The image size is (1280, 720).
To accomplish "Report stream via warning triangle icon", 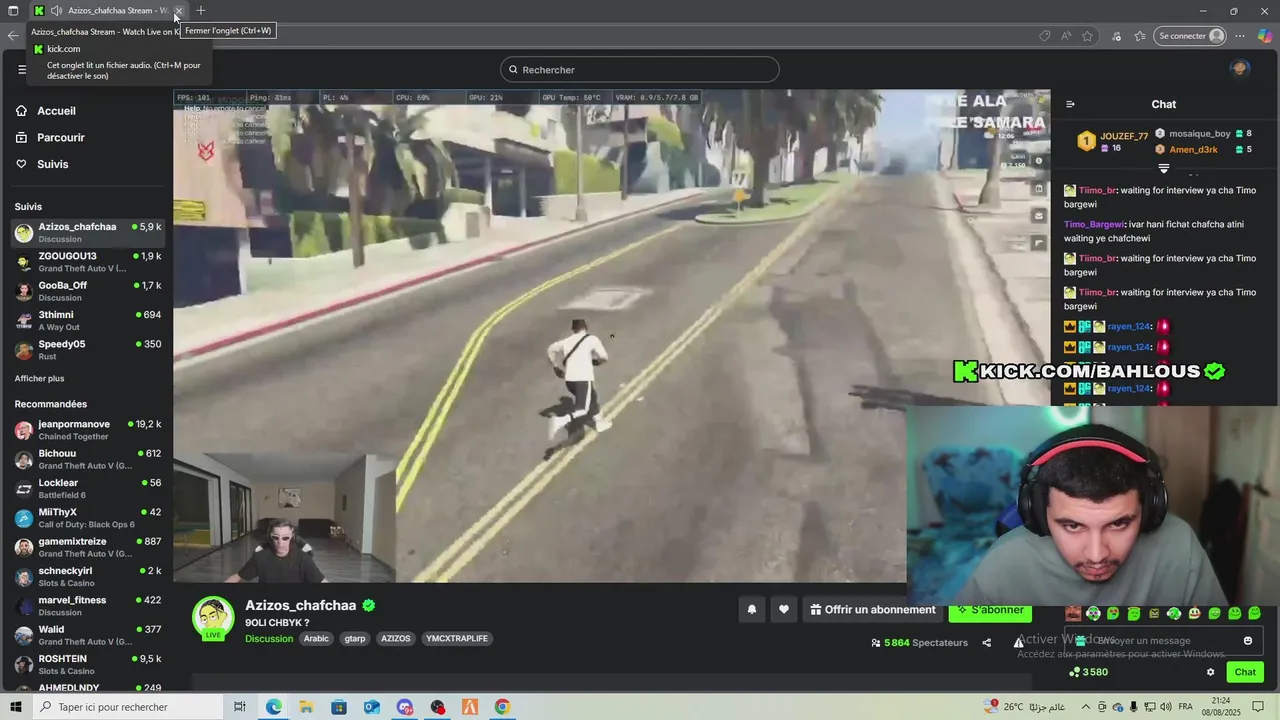I will (x=1018, y=643).
